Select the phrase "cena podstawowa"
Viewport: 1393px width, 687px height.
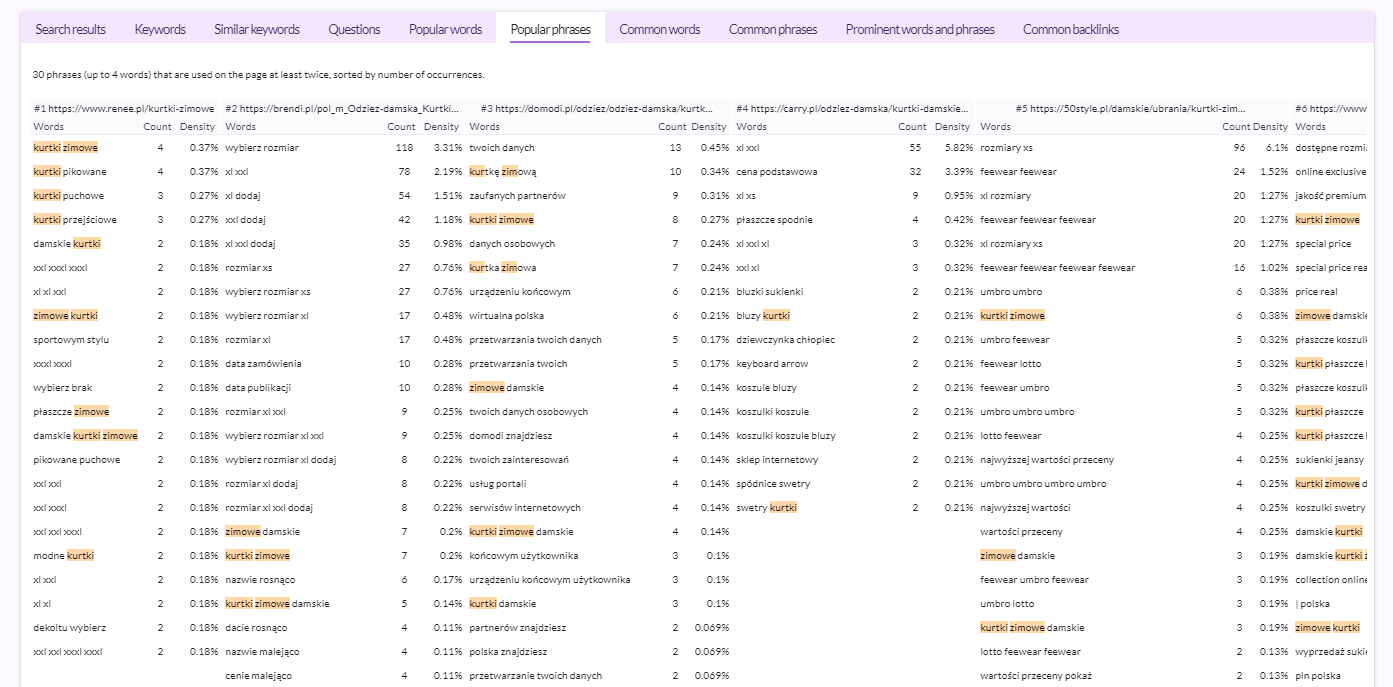coord(776,172)
